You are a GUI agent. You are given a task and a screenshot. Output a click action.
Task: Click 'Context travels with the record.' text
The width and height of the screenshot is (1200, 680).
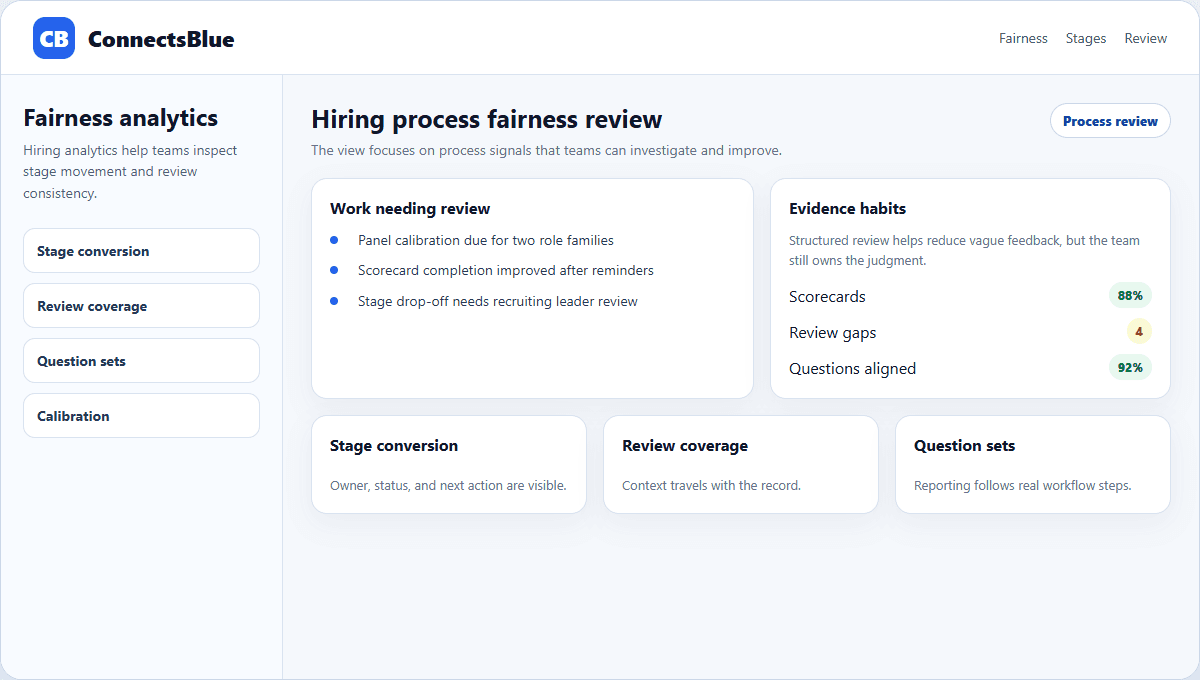coord(711,486)
